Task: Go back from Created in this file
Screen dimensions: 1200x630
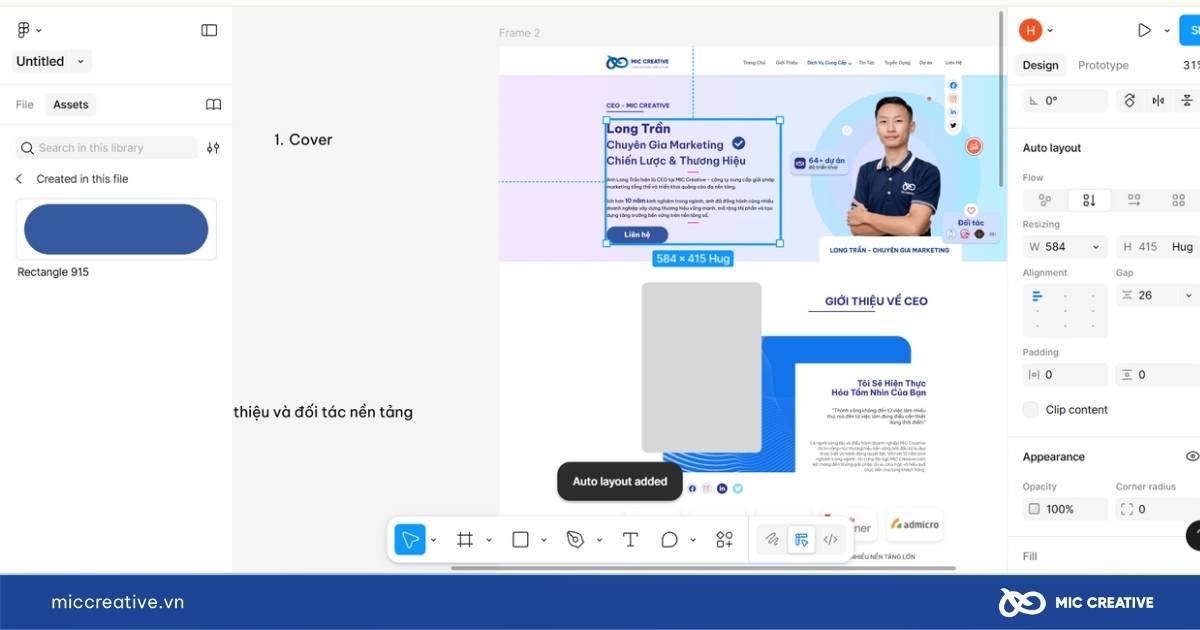Action: [19, 179]
